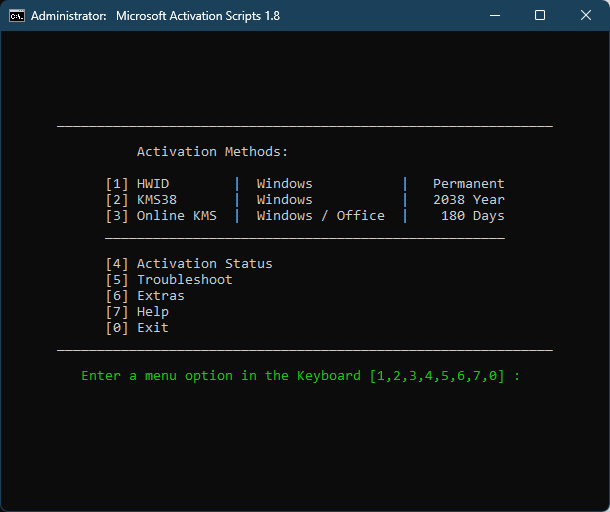Screen dimensions: 610x512
Task: Click the "Activation Methods:" heading
Action: (212, 152)
